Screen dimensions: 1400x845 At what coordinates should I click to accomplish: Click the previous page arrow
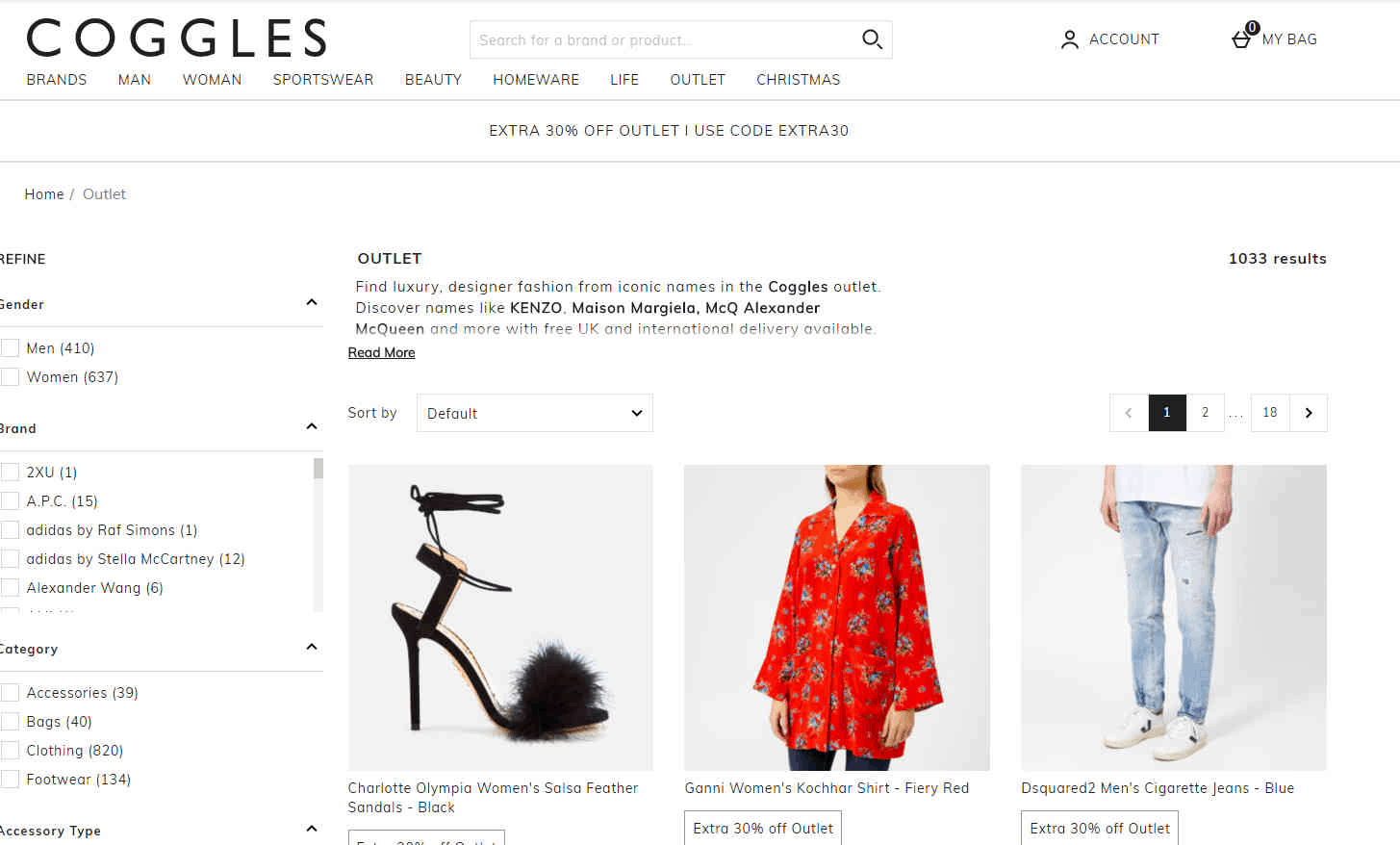[1129, 413]
